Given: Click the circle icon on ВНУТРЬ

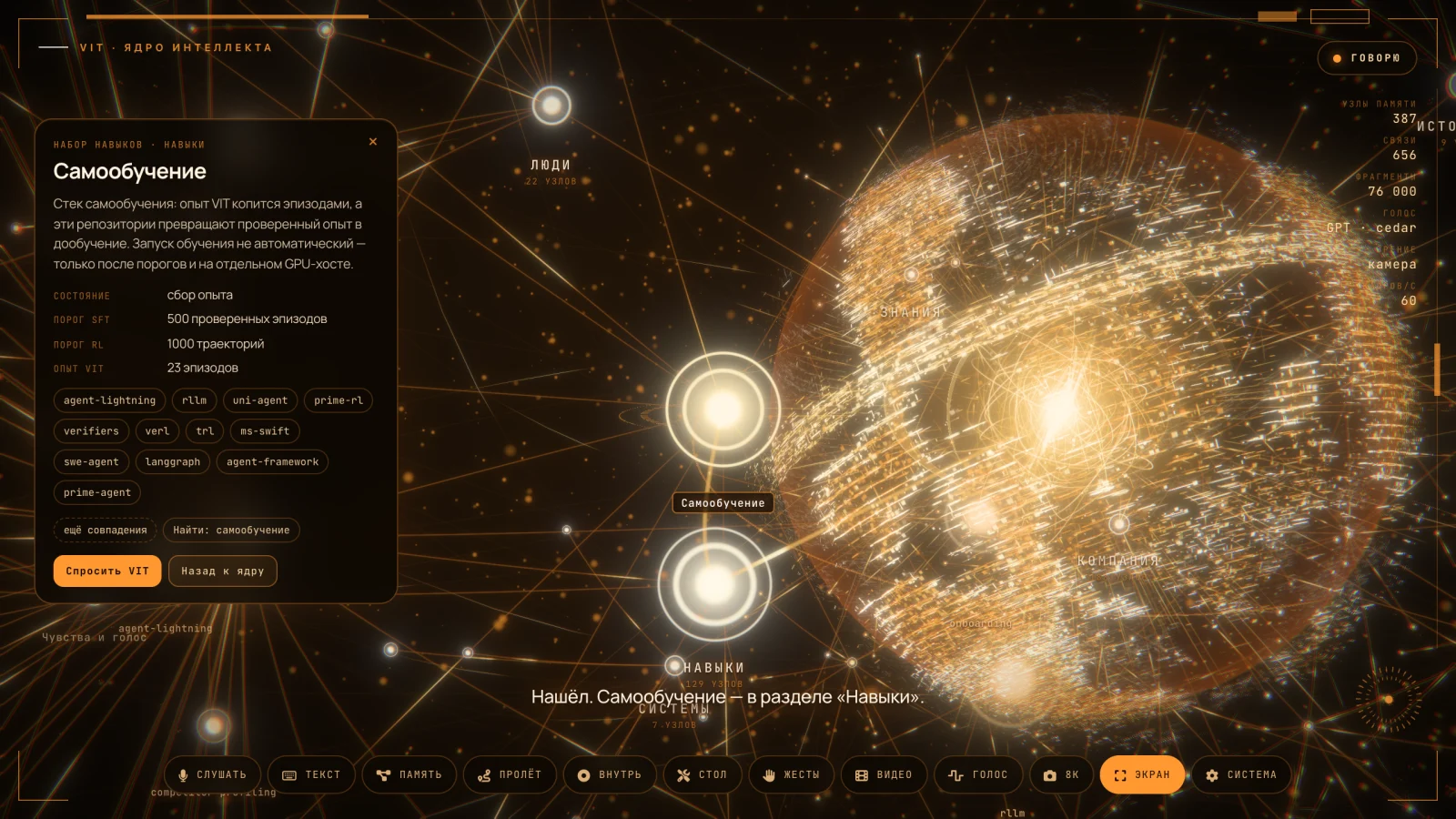Looking at the screenshot, I should pos(583,775).
